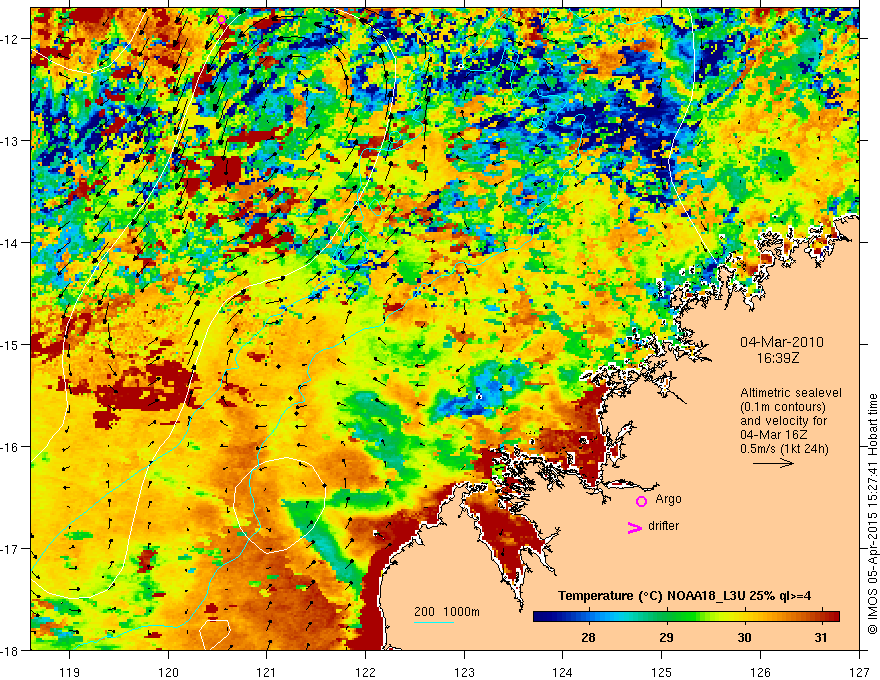Screen dimensions: 880x680
Task: Click the drifter magenta arrowhead legend marker
Action: point(635,527)
